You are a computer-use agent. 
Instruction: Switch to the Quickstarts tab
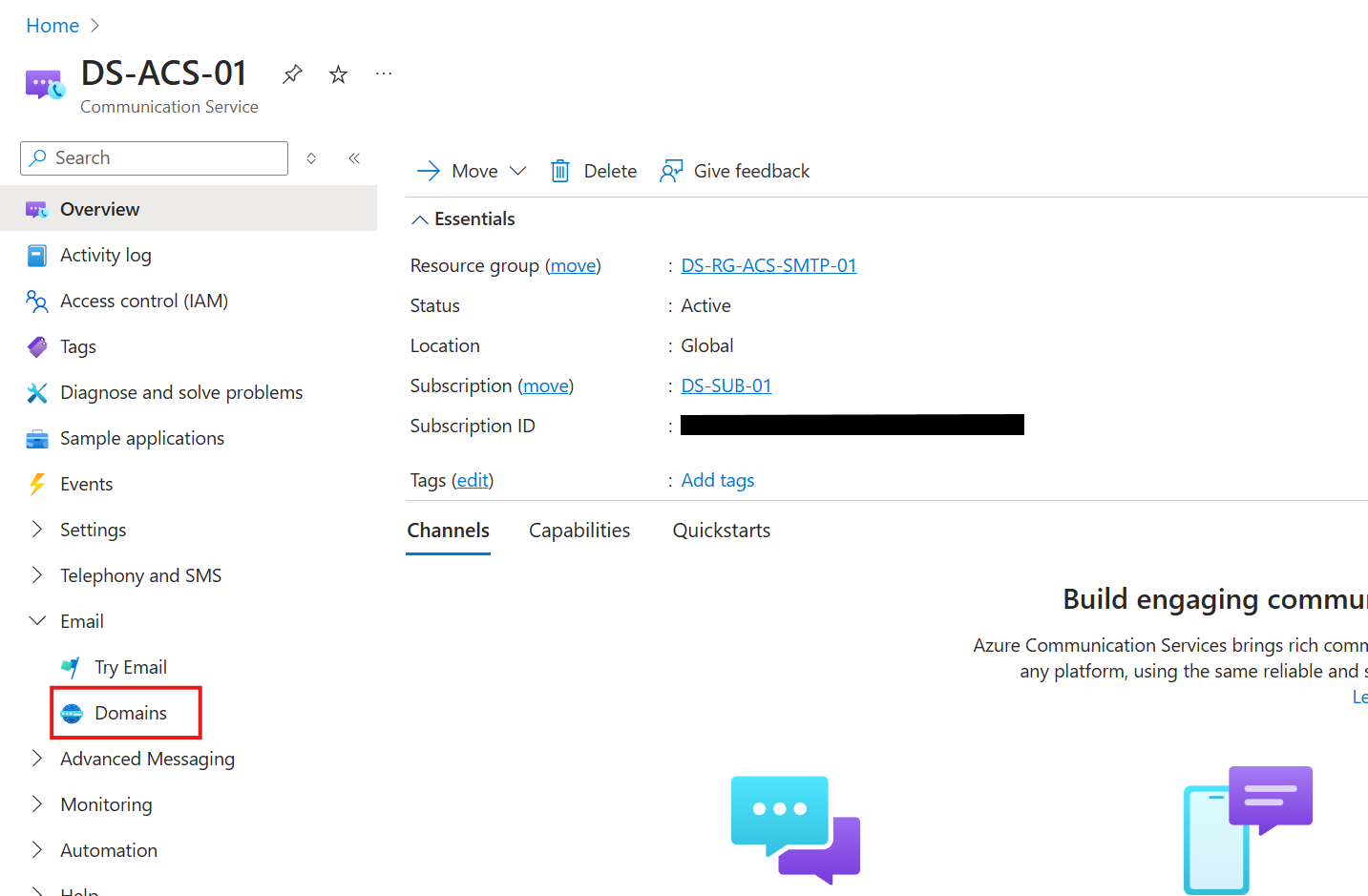pyautogui.click(x=721, y=531)
